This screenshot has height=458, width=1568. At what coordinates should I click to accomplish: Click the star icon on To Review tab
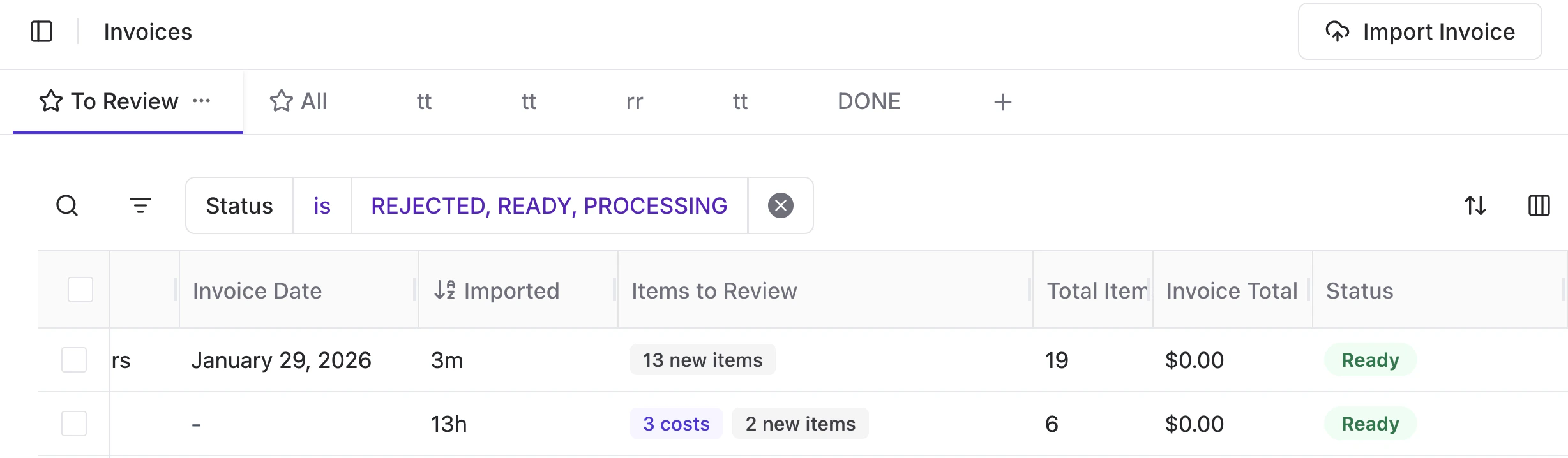[51, 101]
